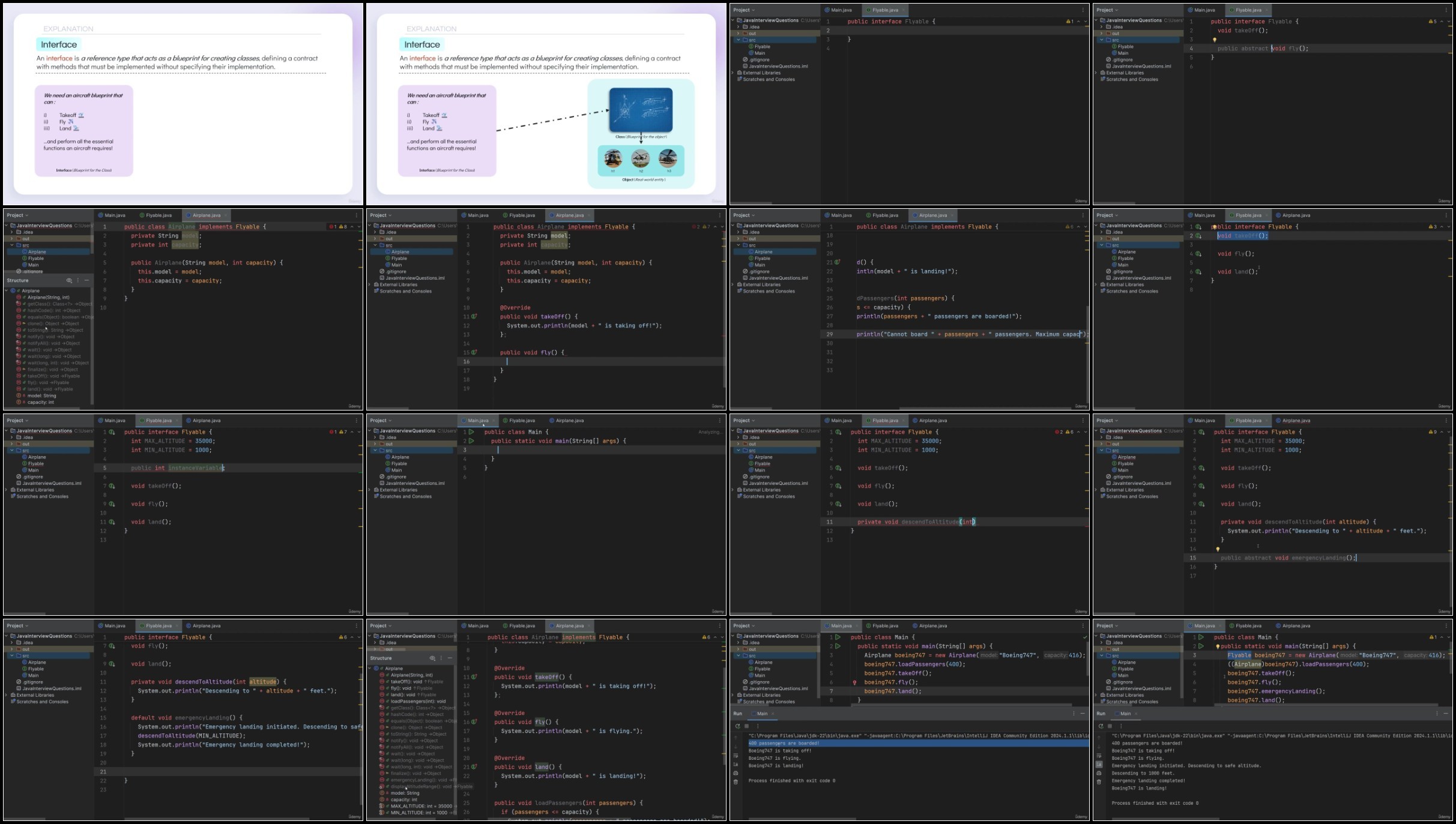Toggle soft-wrap beside emergency-landing console output
Viewport: 1456px width, 824px height.
(x=1099, y=756)
